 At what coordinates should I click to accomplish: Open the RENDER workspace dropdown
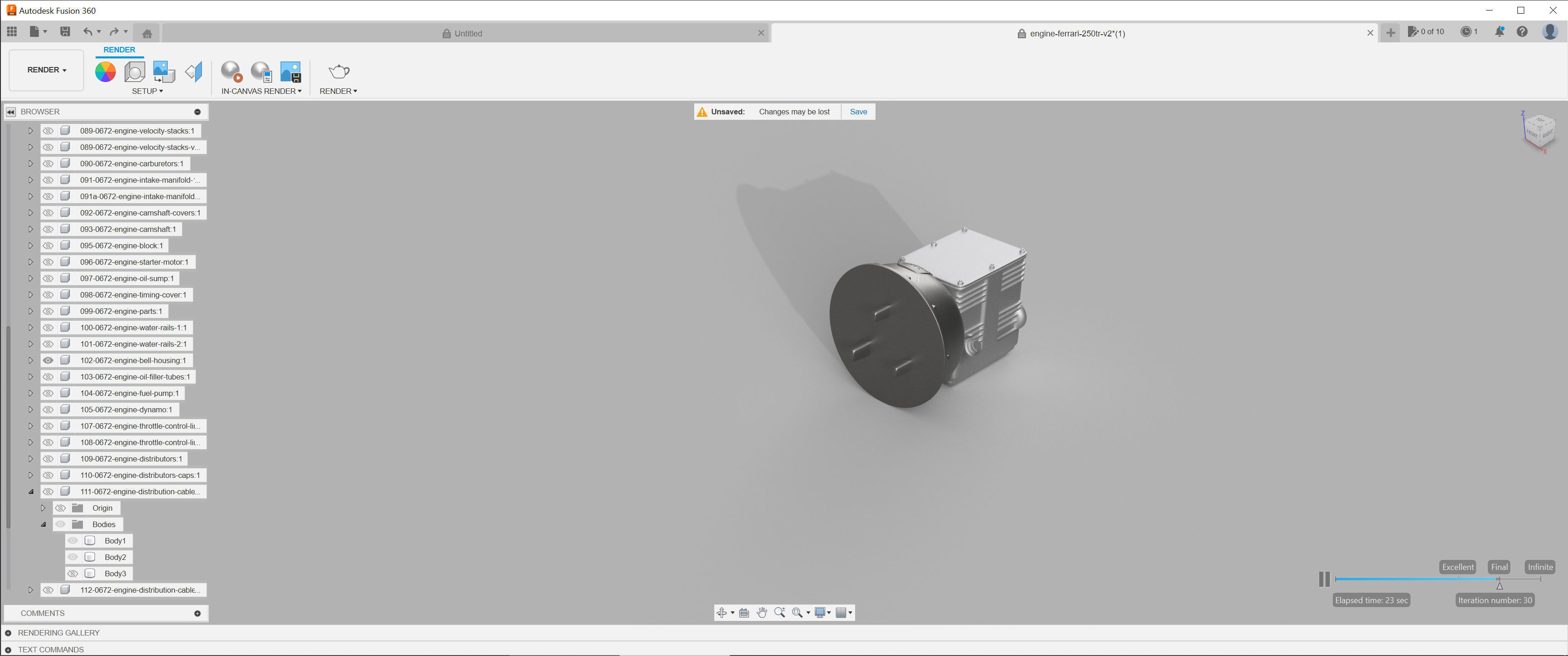(46, 70)
